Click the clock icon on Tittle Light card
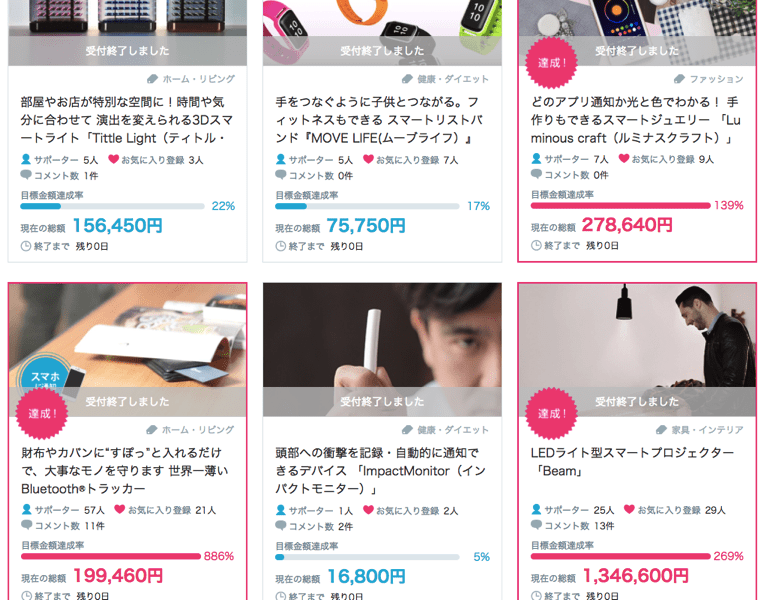 tap(26, 246)
